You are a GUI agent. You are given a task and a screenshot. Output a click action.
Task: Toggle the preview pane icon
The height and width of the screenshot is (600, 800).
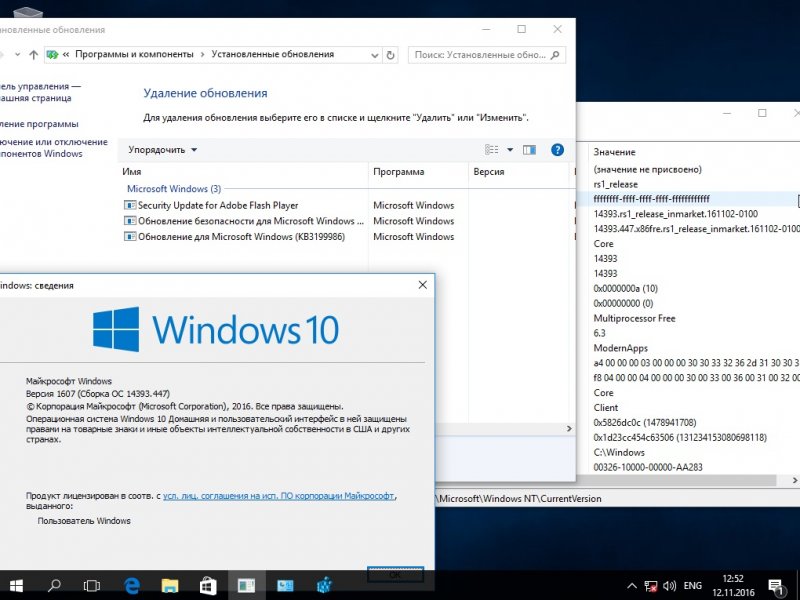pos(530,149)
